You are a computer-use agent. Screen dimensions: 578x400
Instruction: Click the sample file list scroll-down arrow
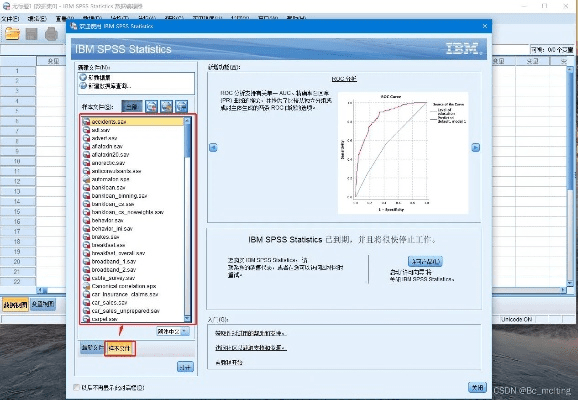click(x=187, y=319)
